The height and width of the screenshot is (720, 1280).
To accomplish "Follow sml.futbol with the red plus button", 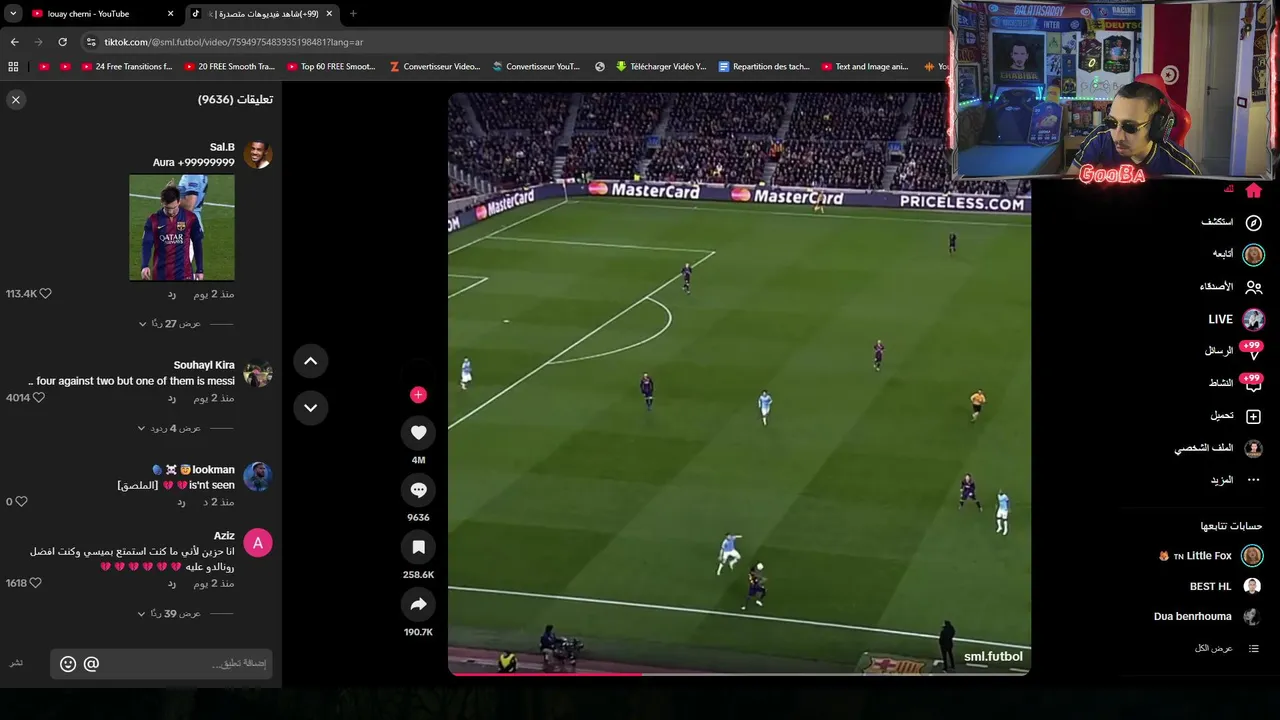I will tap(418, 395).
